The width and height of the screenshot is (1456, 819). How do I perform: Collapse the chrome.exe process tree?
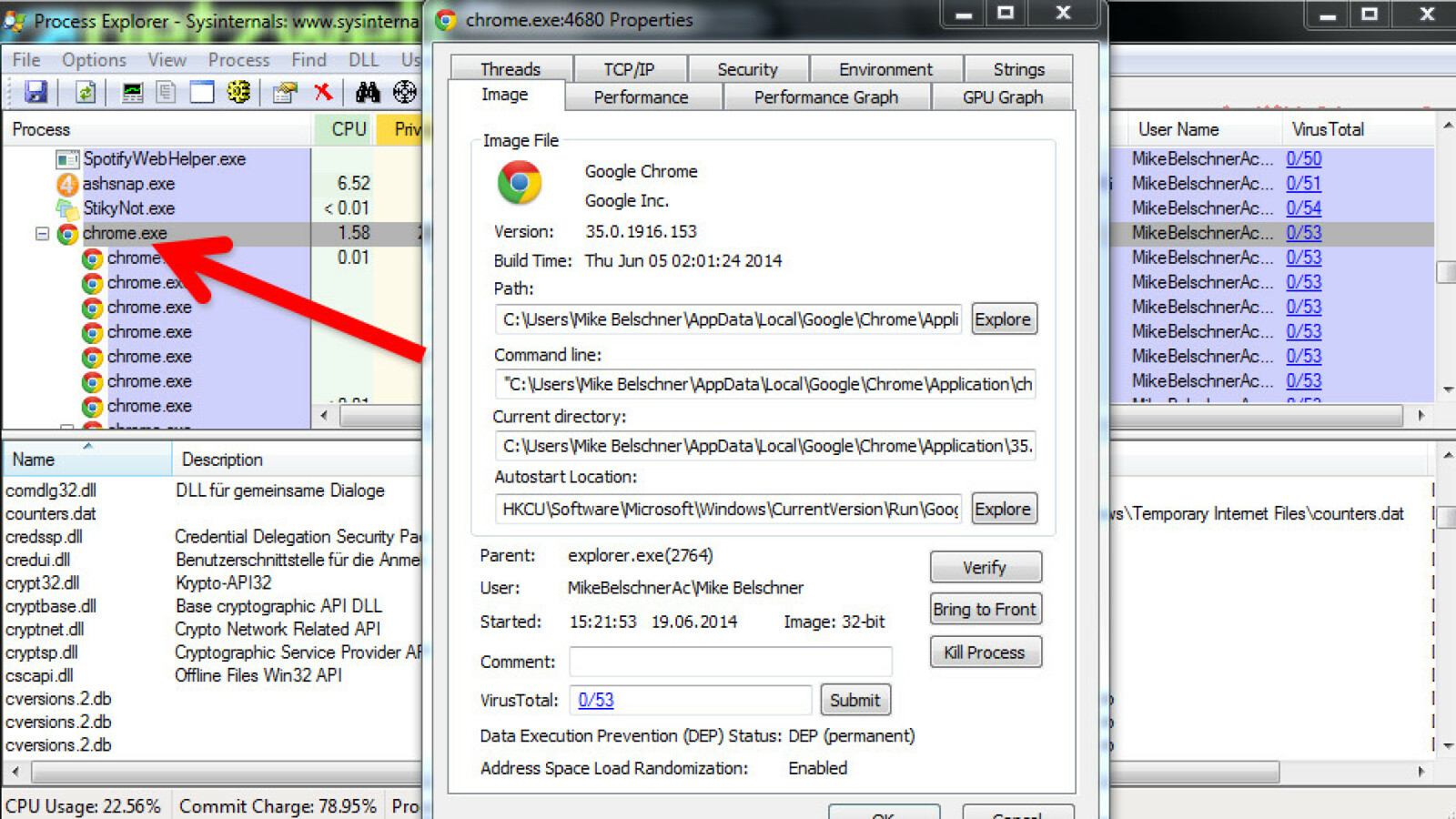click(x=42, y=234)
